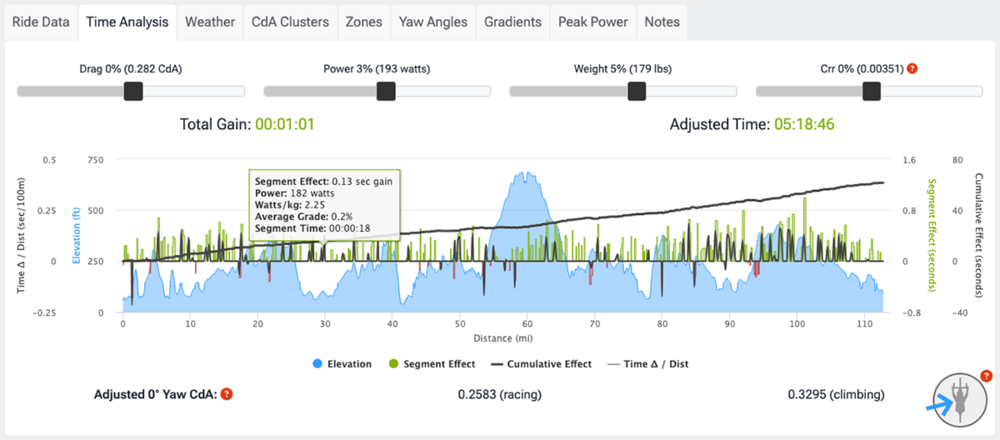The image size is (1000, 440).
Task: Hide the Time Δ / Dist legend series
Action: click(x=640, y=364)
